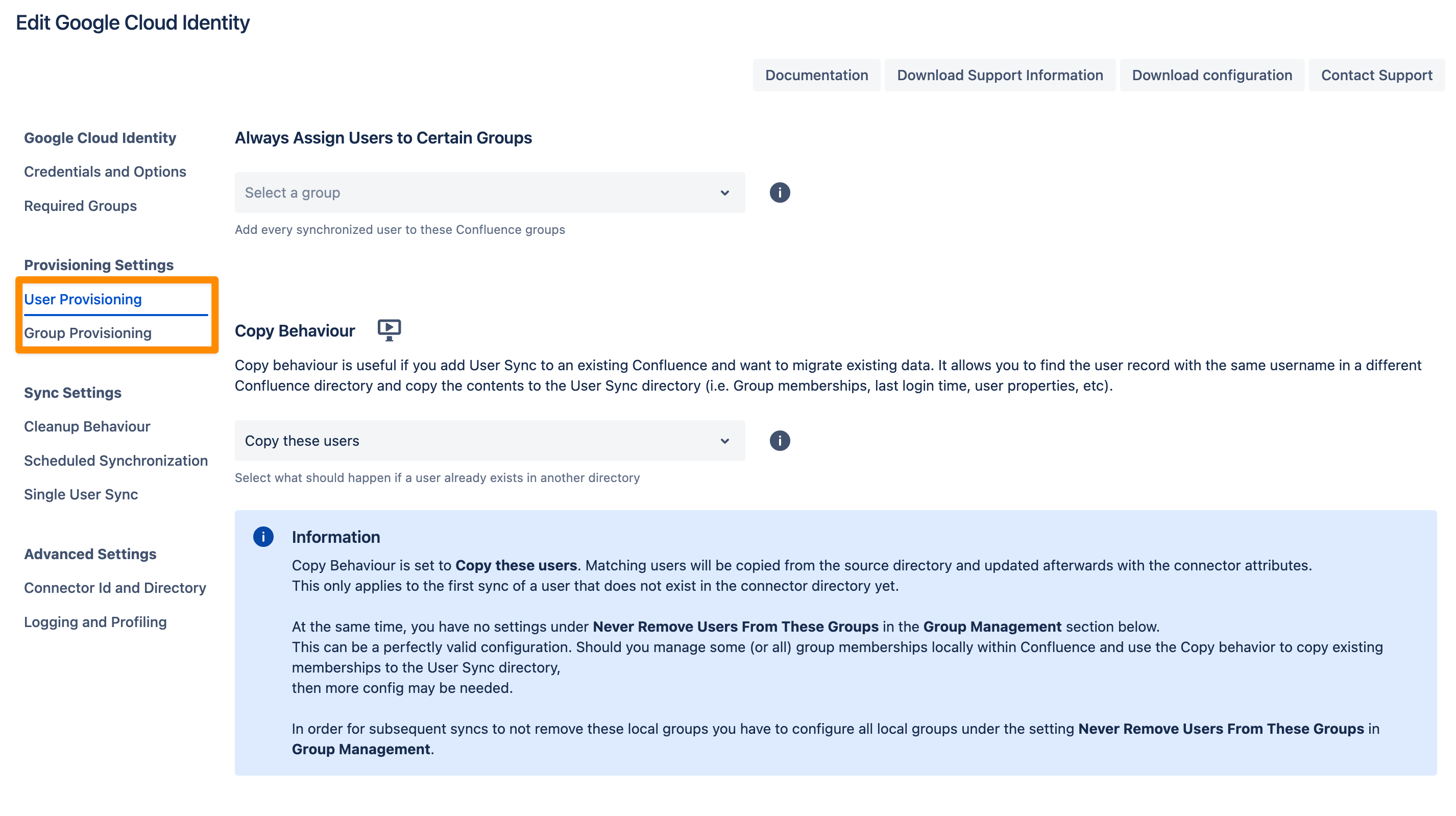Click the Contact Support button
The width and height of the screenshot is (1456, 816).
pyautogui.click(x=1376, y=75)
